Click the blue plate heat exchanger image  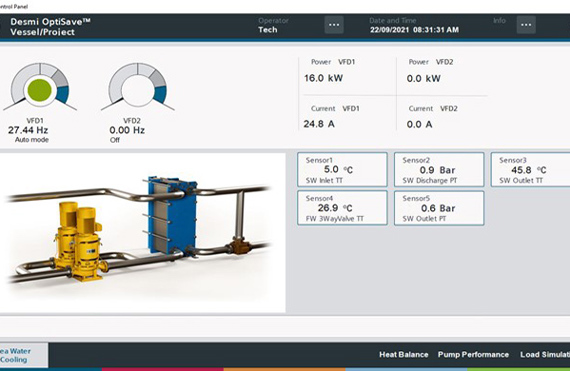(172, 215)
